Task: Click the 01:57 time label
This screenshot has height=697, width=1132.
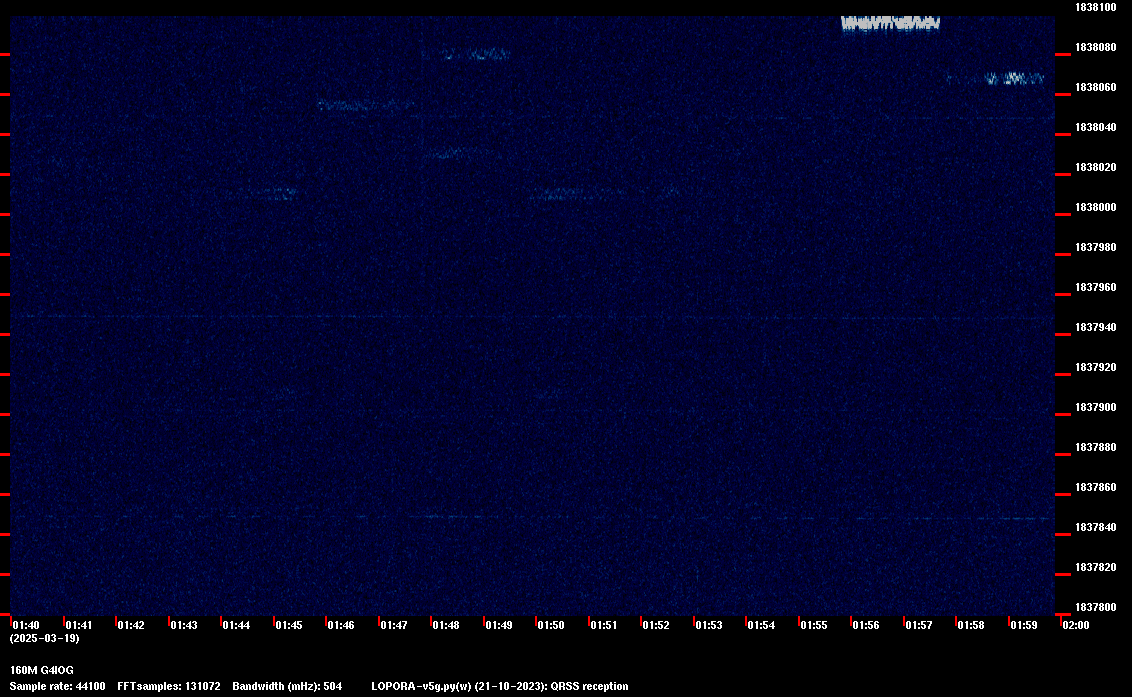Action: pyautogui.click(x=919, y=625)
